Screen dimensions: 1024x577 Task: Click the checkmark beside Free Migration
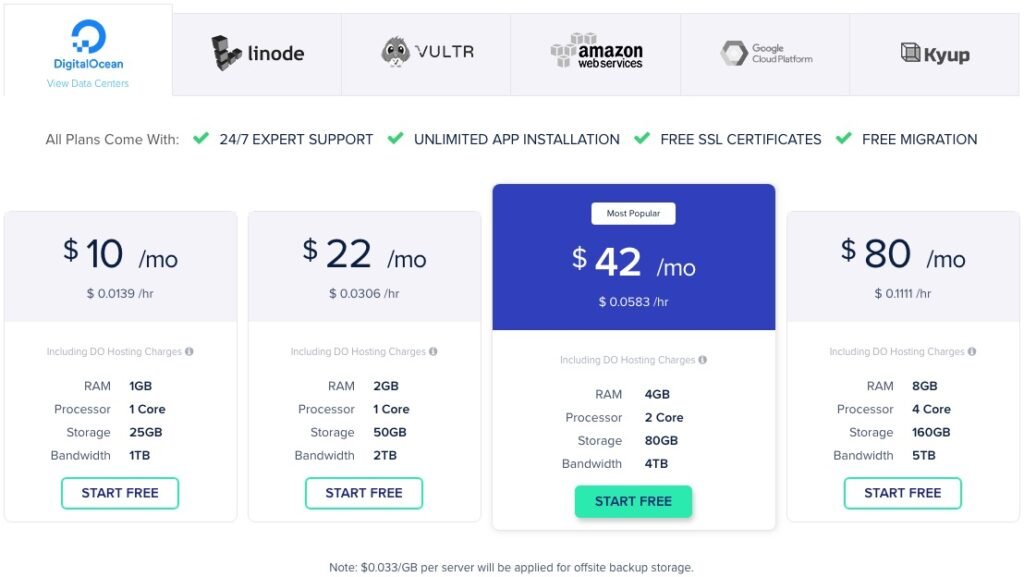click(x=845, y=139)
